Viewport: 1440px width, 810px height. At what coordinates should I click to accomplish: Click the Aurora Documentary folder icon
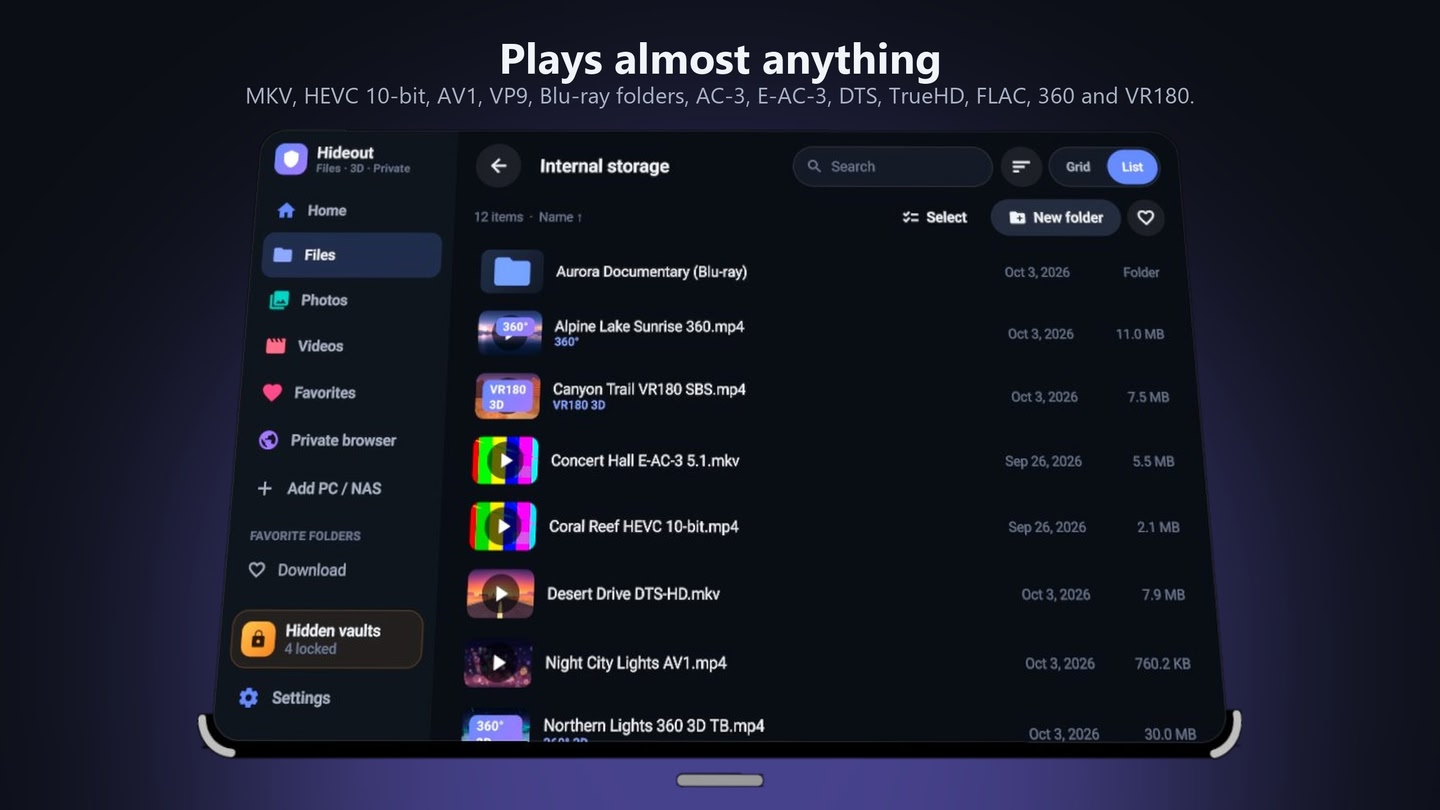[x=512, y=271]
